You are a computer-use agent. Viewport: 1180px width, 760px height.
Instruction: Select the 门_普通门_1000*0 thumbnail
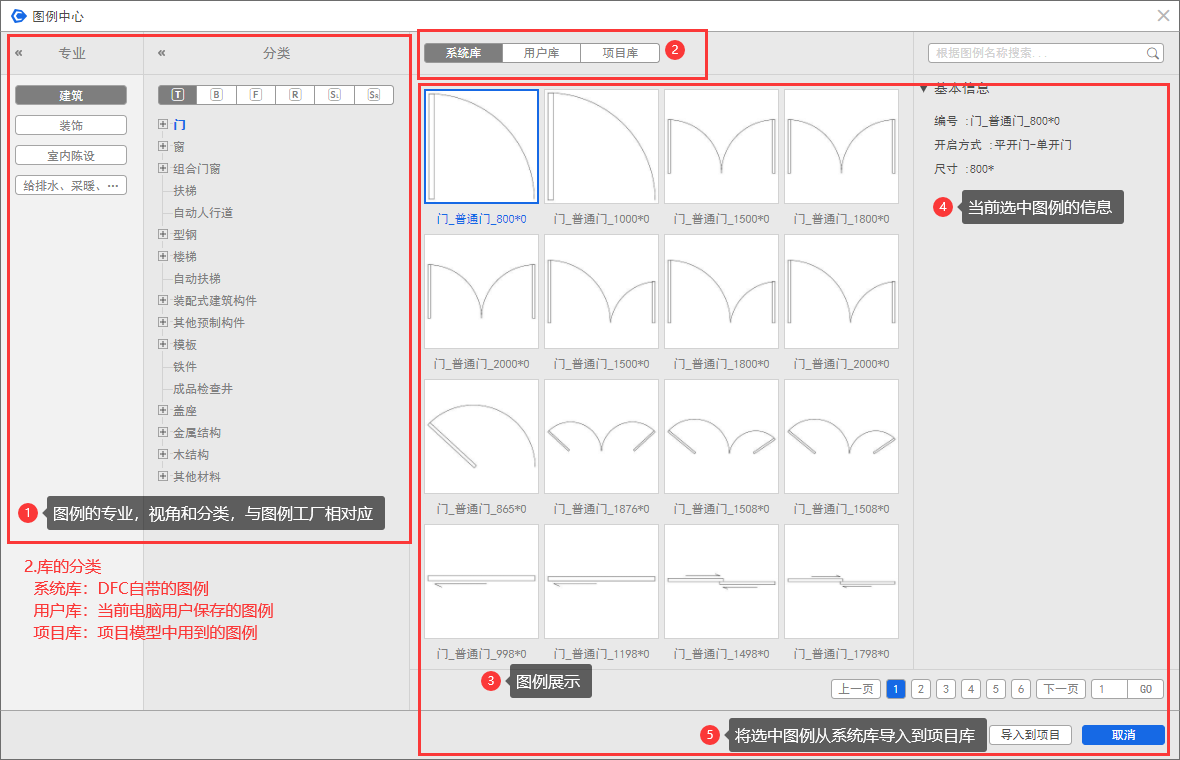601,146
